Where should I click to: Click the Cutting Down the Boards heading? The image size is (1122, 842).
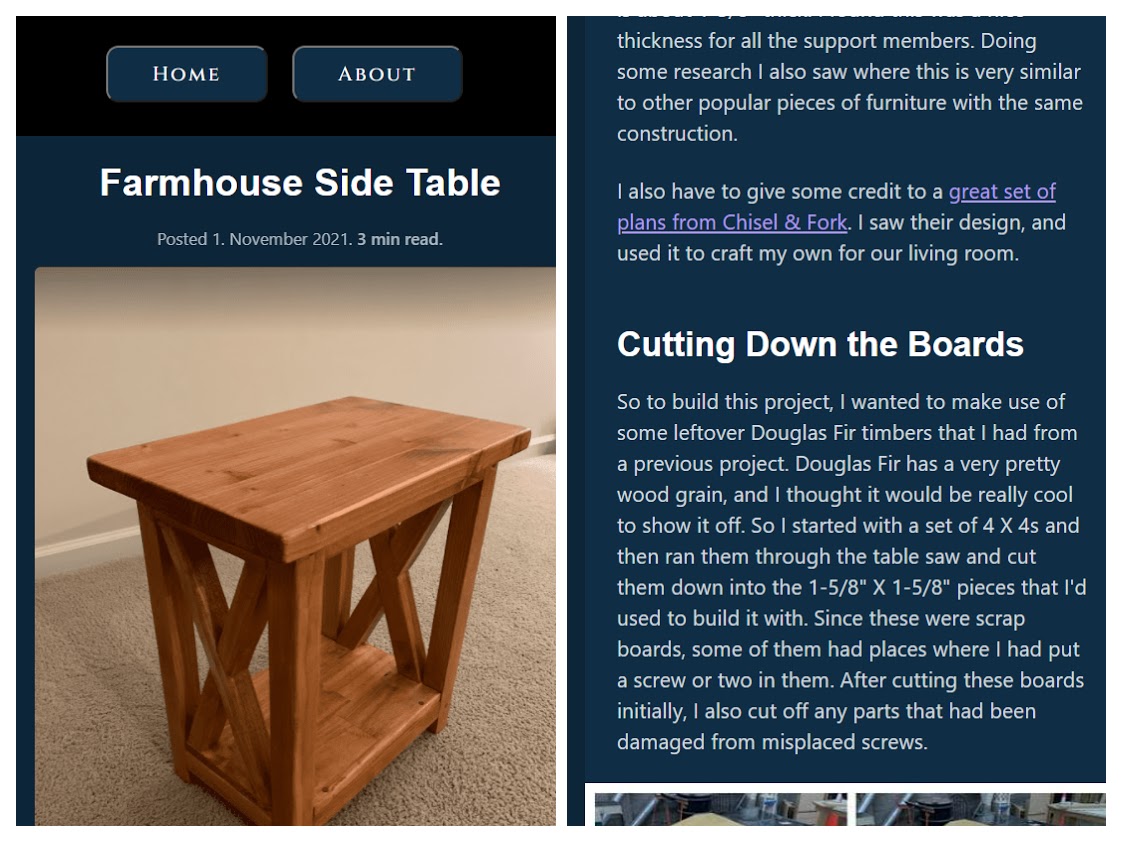pyautogui.click(x=820, y=344)
